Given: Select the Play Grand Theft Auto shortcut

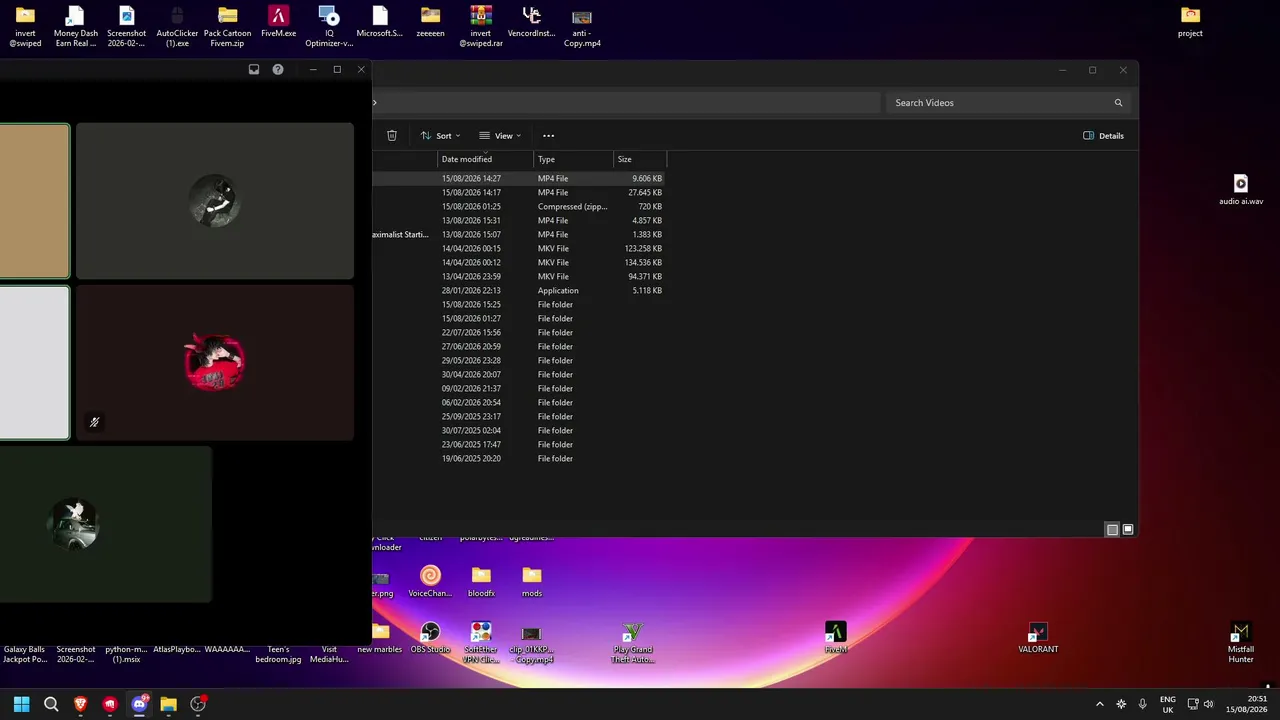Looking at the screenshot, I should 633,642.
